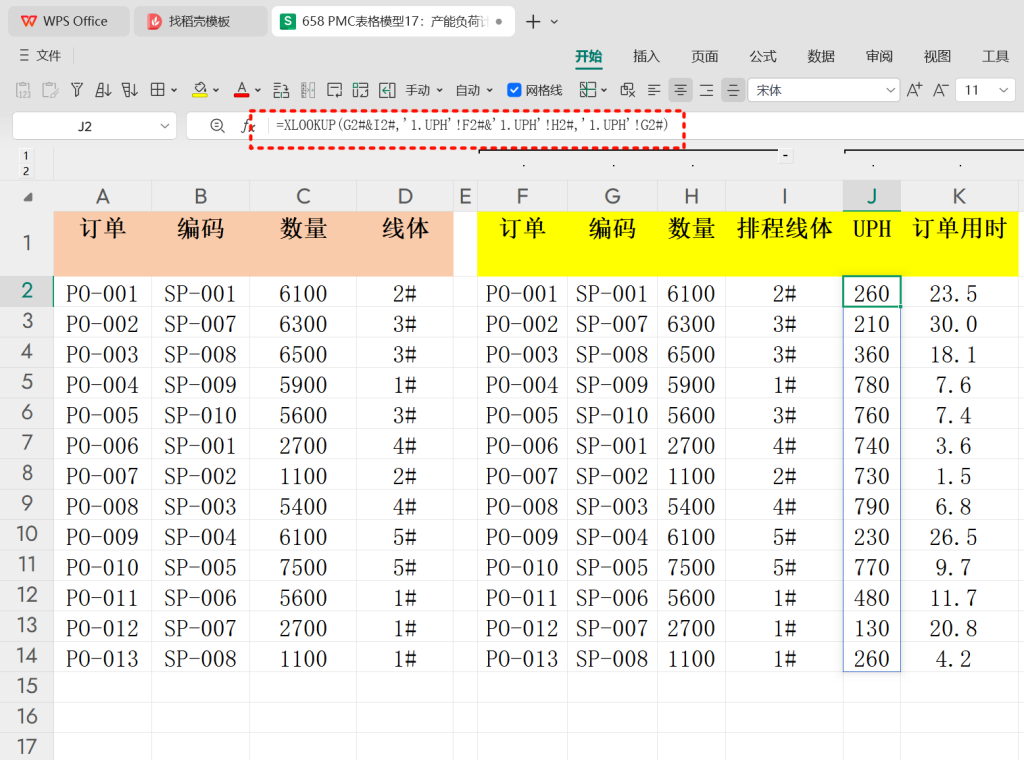Select column A header
Image resolution: width=1024 pixels, height=760 pixels.
pos(103,197)
